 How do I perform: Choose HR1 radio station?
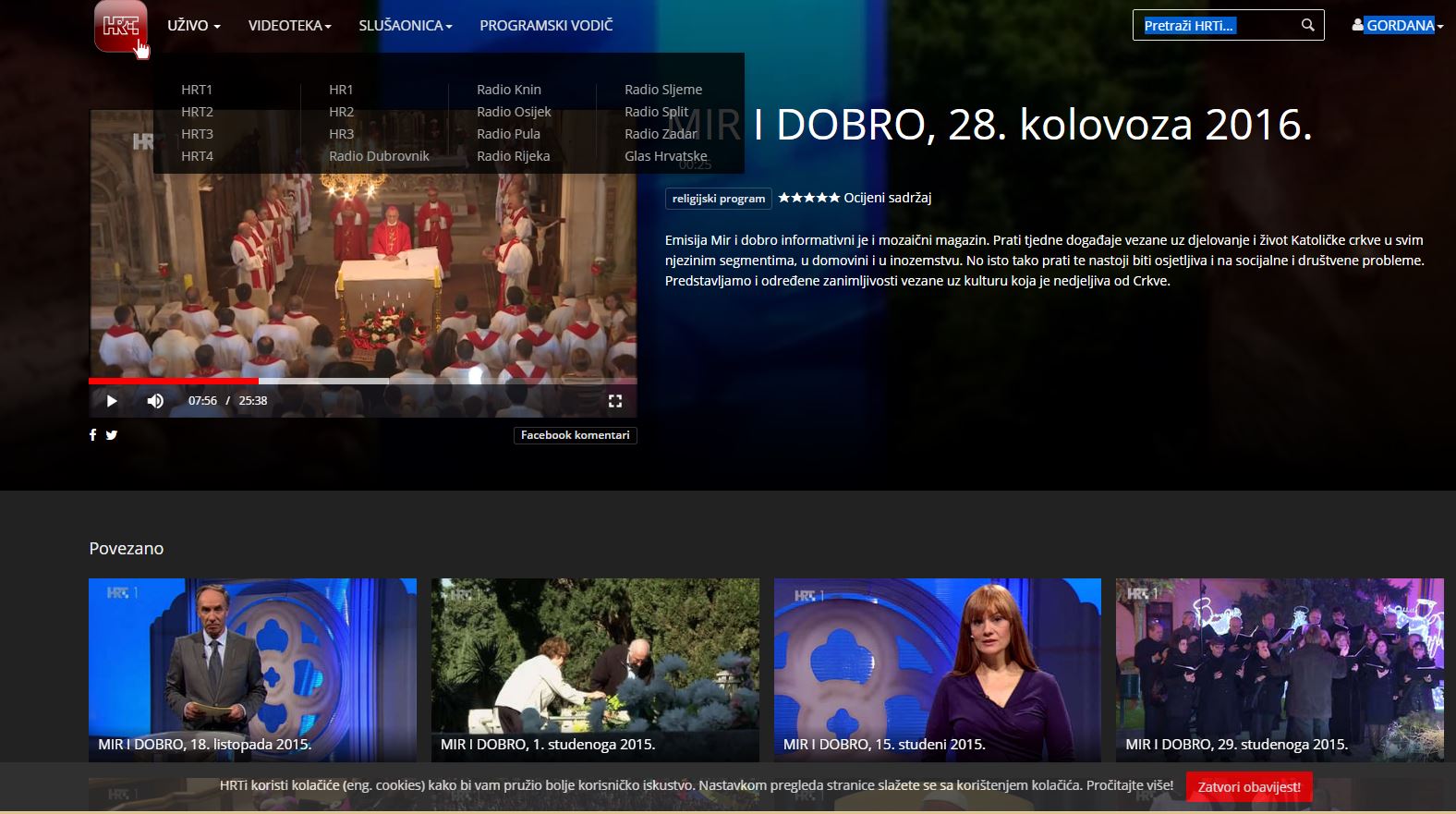(341, 90)
